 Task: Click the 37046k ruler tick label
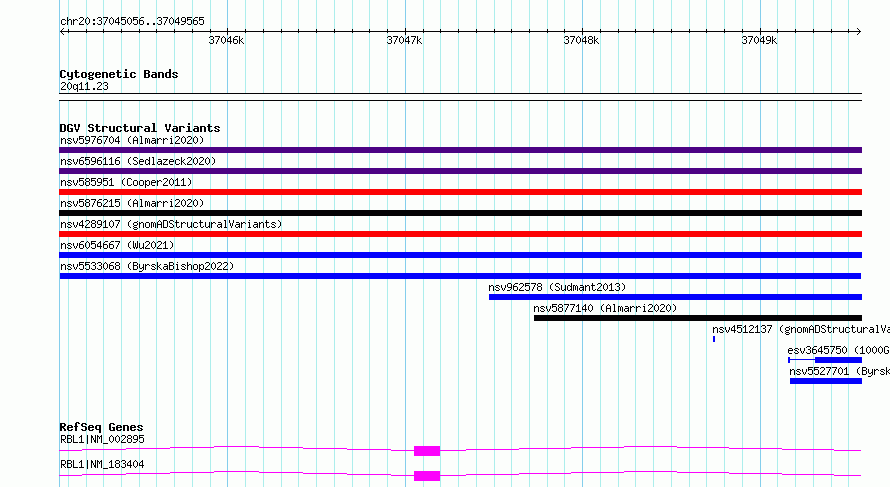226,40
